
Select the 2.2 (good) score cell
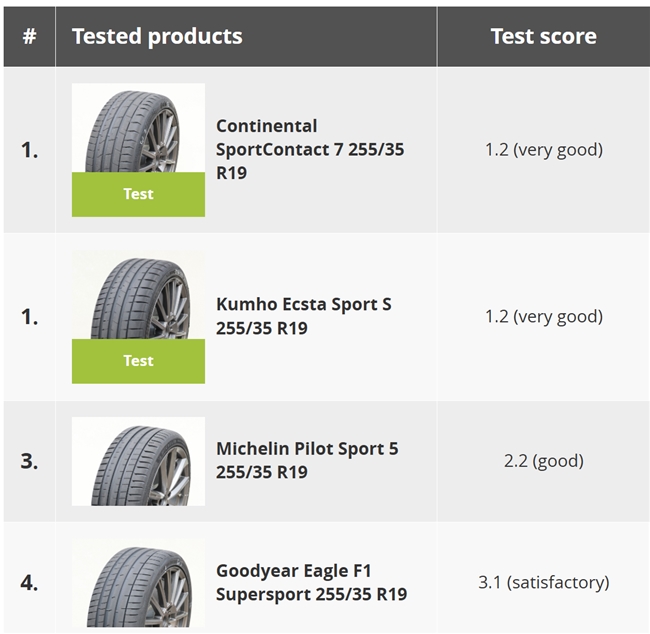(543, 461)
